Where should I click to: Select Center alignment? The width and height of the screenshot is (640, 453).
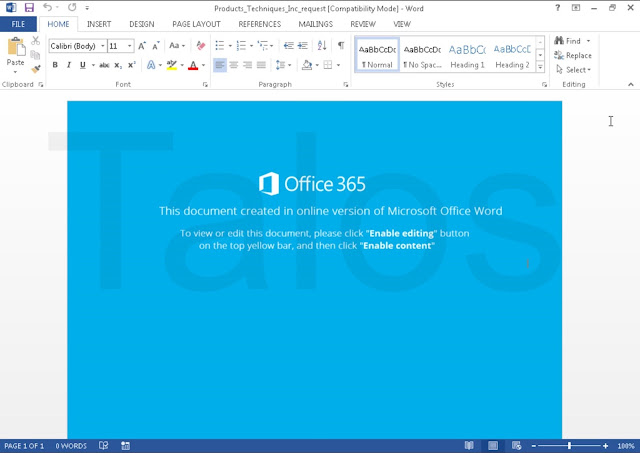point(233,65)
